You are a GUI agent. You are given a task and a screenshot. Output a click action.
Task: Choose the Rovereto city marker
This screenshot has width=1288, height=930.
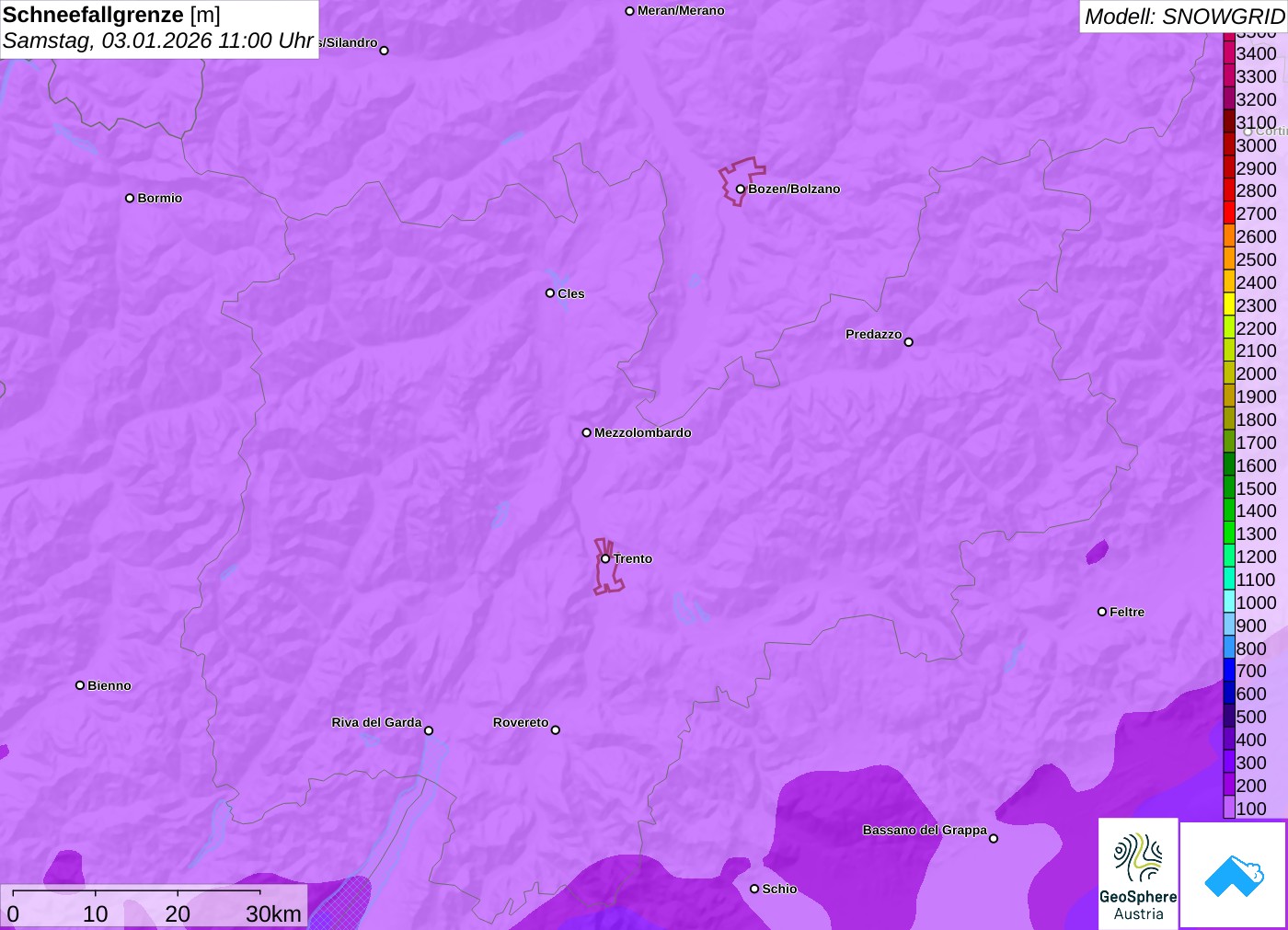[x=556, y=730]
